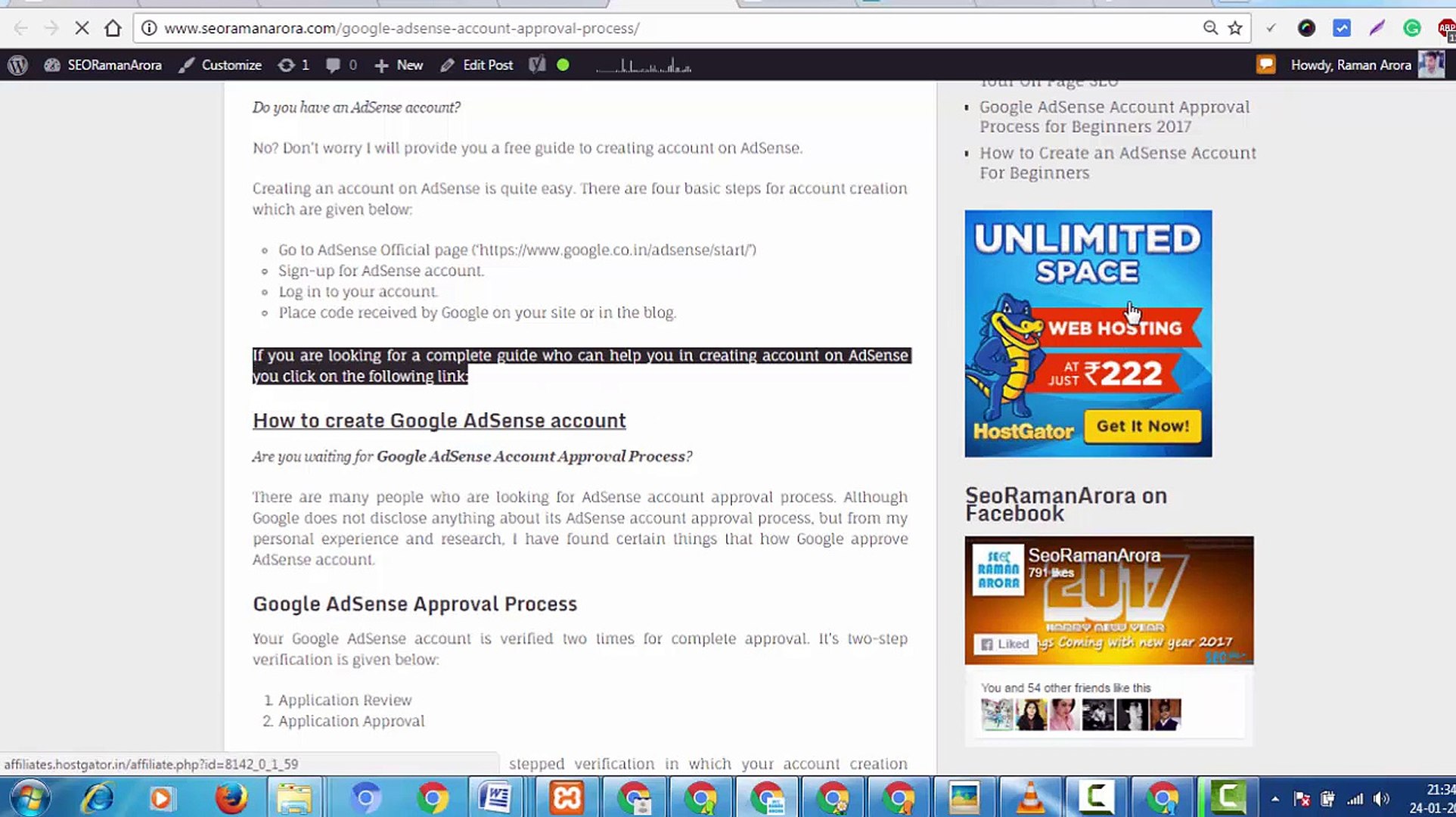Open the purple feather extension
This screenshot has height=817, width=1456.
pos(1377,29)
